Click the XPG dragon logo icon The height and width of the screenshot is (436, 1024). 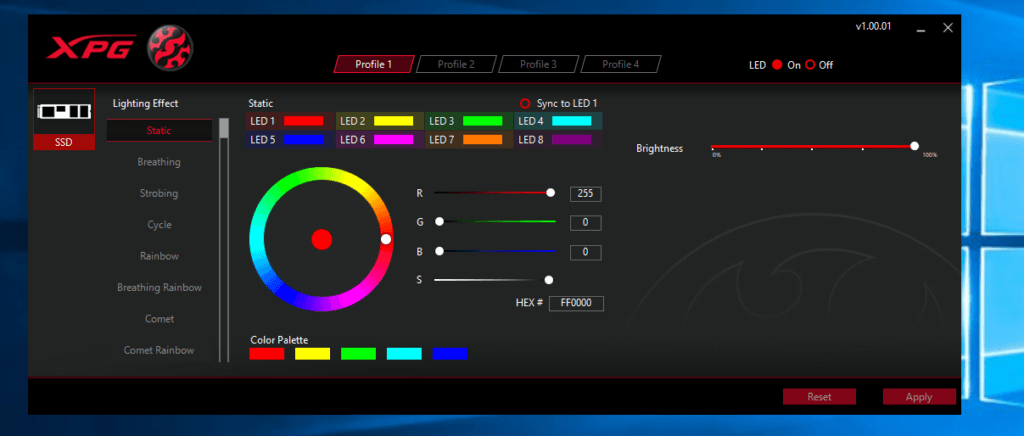(x=170, y=47)
